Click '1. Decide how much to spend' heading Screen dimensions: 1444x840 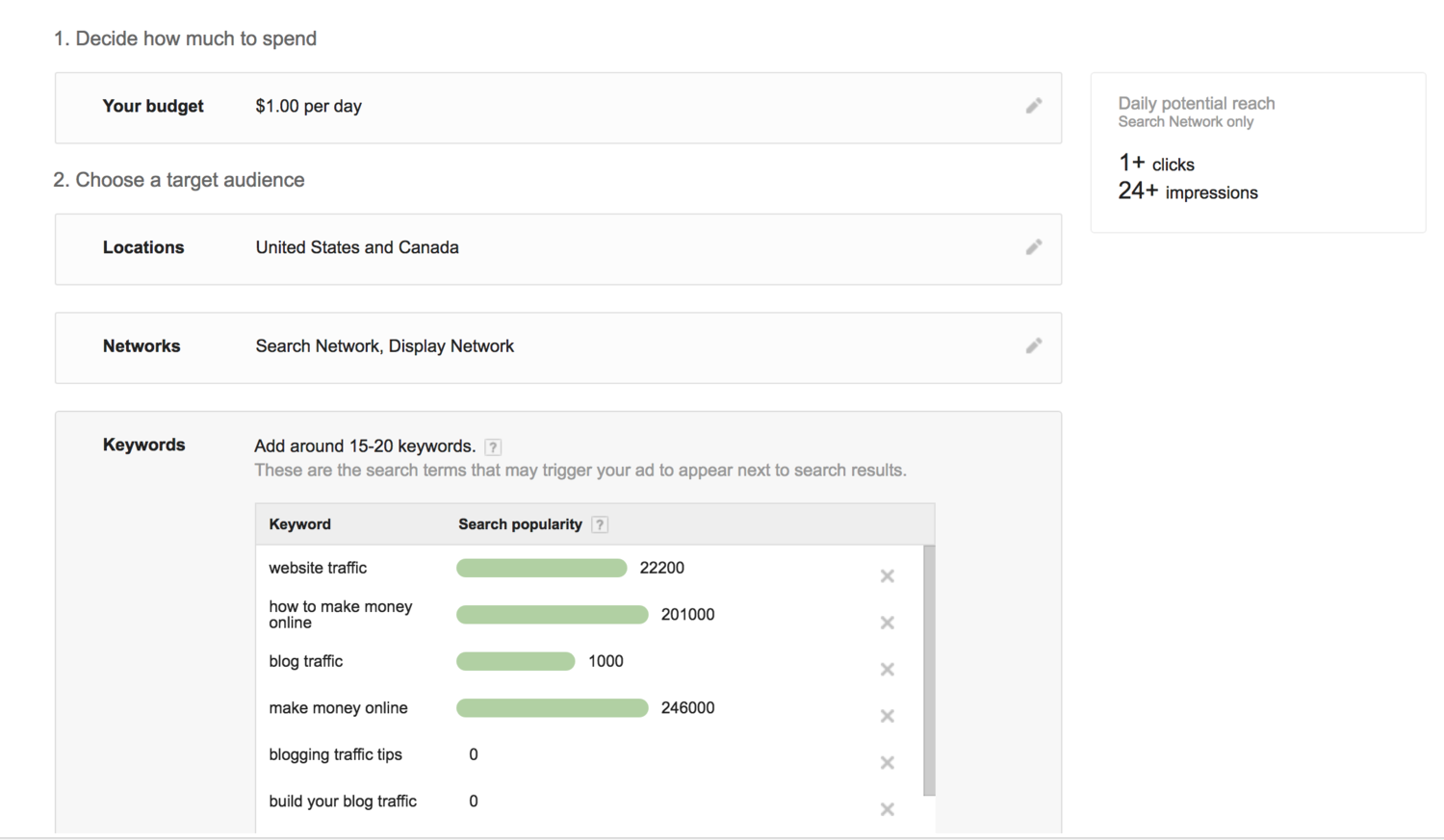185,38
